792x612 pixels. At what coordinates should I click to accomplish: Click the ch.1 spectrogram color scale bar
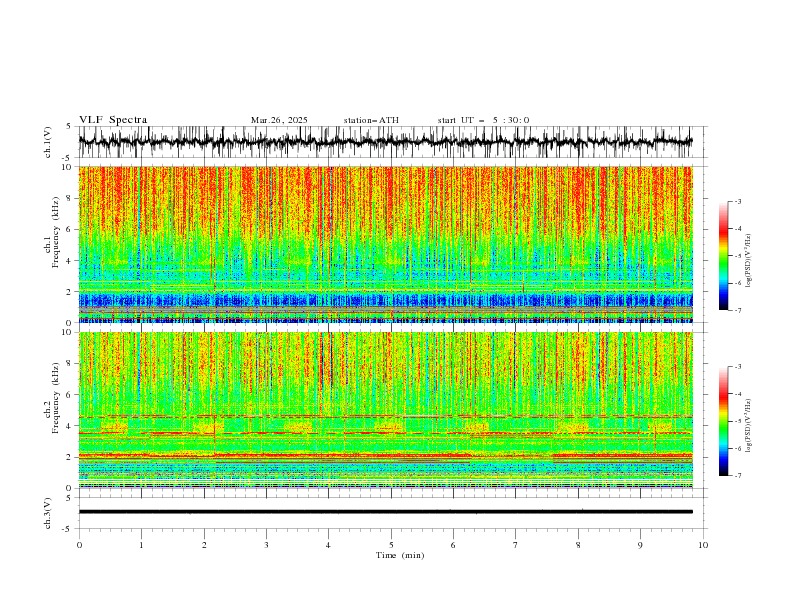[723, 256]
